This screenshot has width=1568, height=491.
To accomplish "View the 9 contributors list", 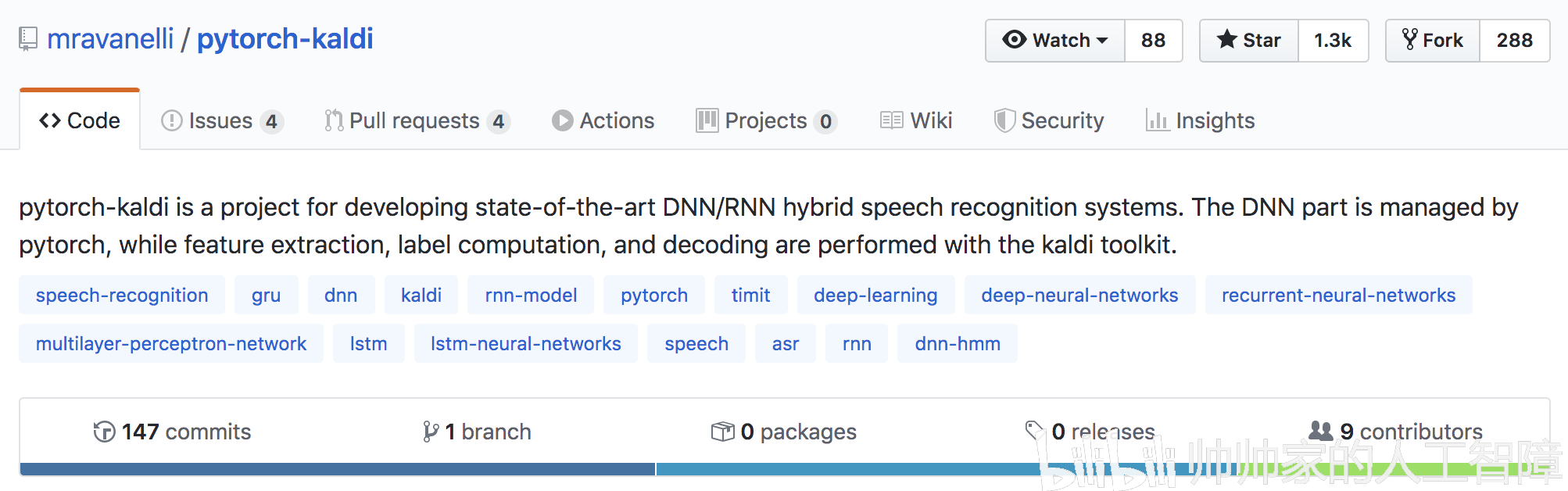I will tap(1396, 432).
